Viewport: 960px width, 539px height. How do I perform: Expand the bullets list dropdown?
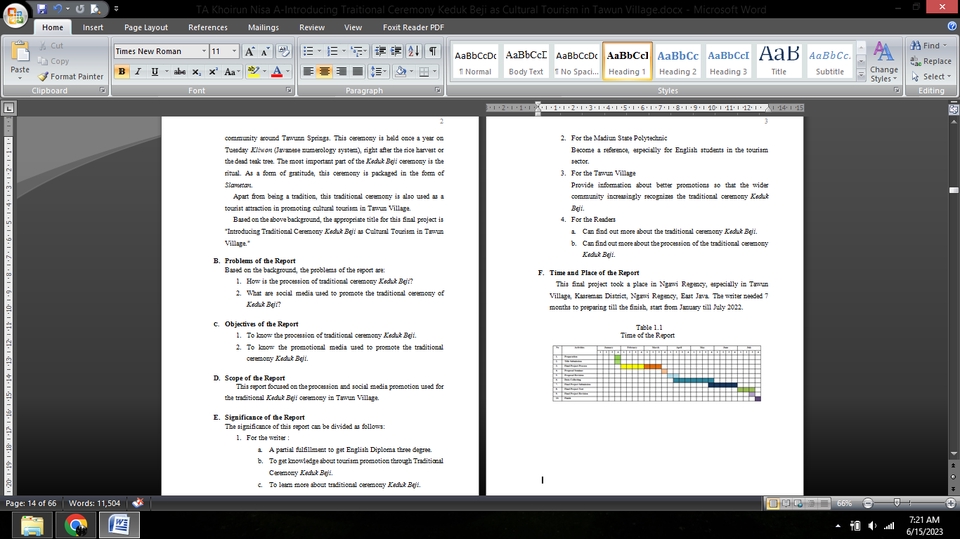tap(319, 51)
